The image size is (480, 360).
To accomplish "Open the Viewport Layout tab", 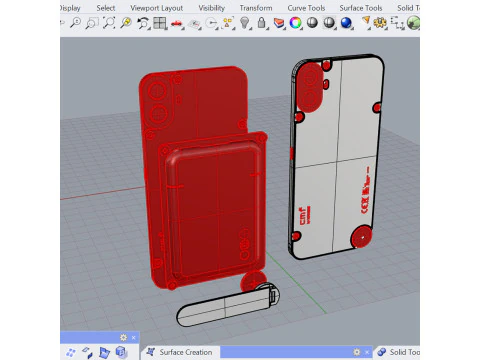I will tap(156, 8).
